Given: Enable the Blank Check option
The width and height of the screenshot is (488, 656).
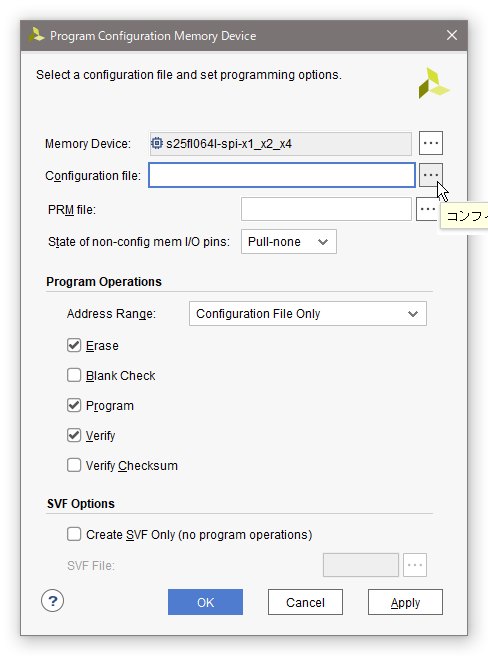Looking at the screenshot, I should click(x=74, y=375).
